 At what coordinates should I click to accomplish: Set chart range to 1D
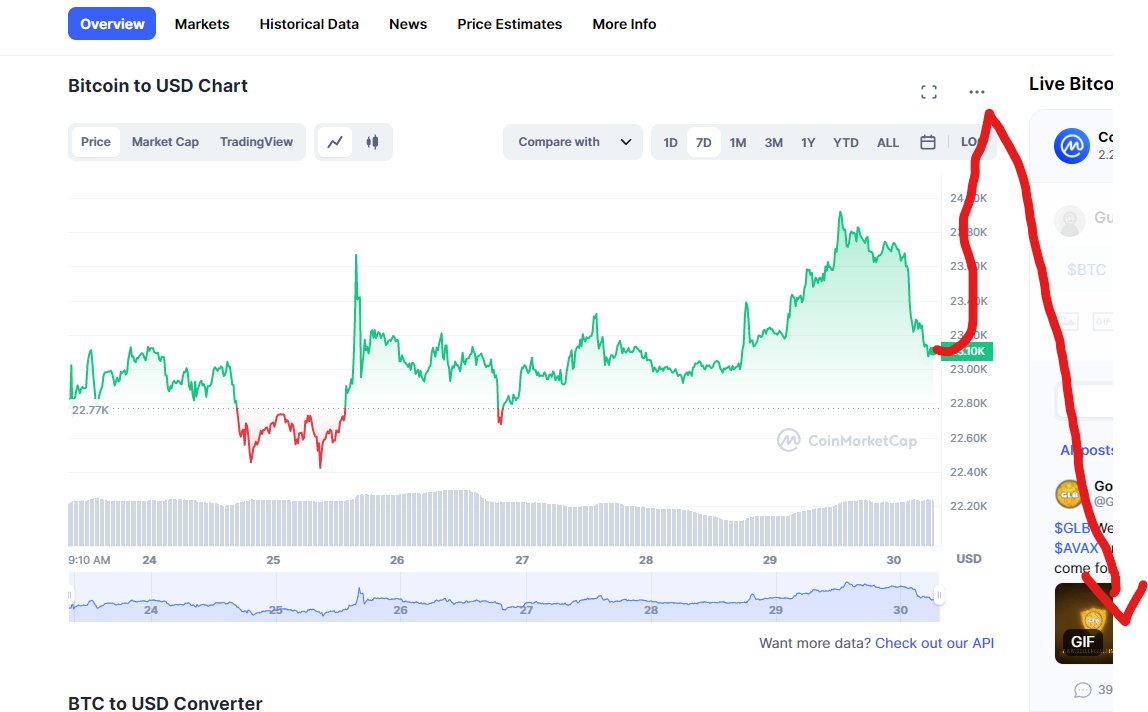point(671,143)
